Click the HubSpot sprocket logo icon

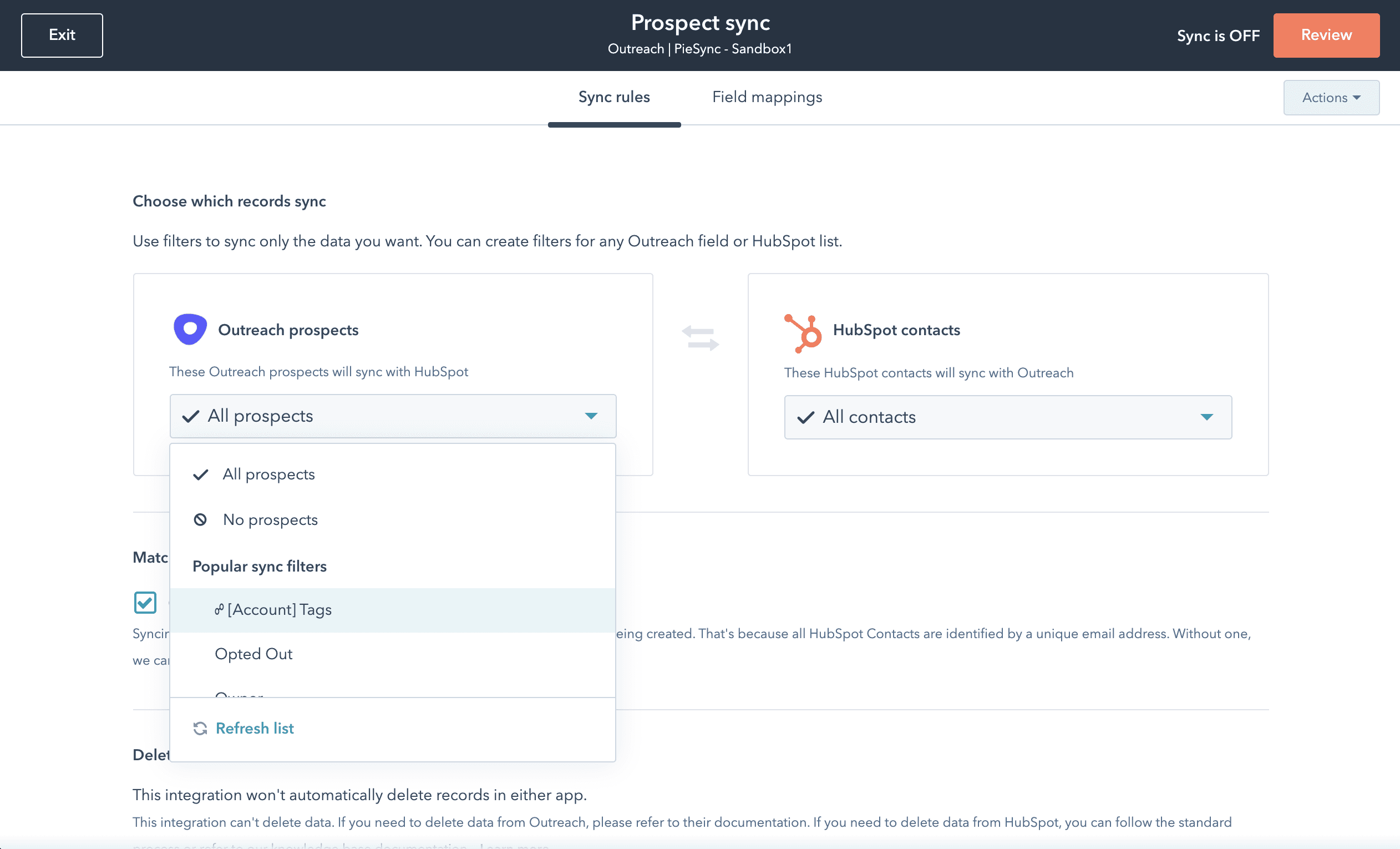[802, 333]
